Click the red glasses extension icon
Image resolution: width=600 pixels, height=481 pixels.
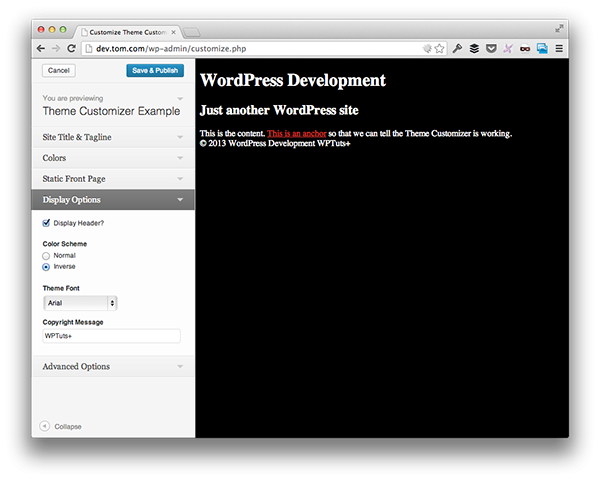click(x=525, y=49)
